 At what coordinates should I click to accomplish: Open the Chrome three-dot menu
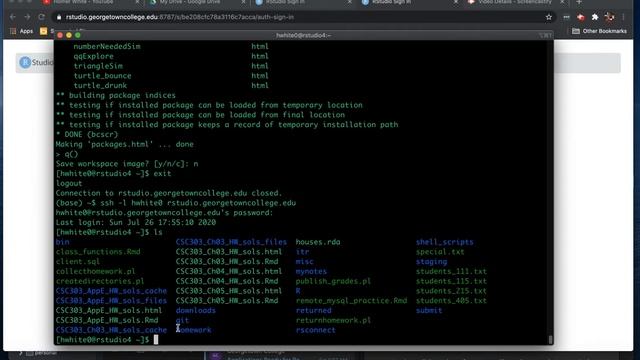coord(623,17)
